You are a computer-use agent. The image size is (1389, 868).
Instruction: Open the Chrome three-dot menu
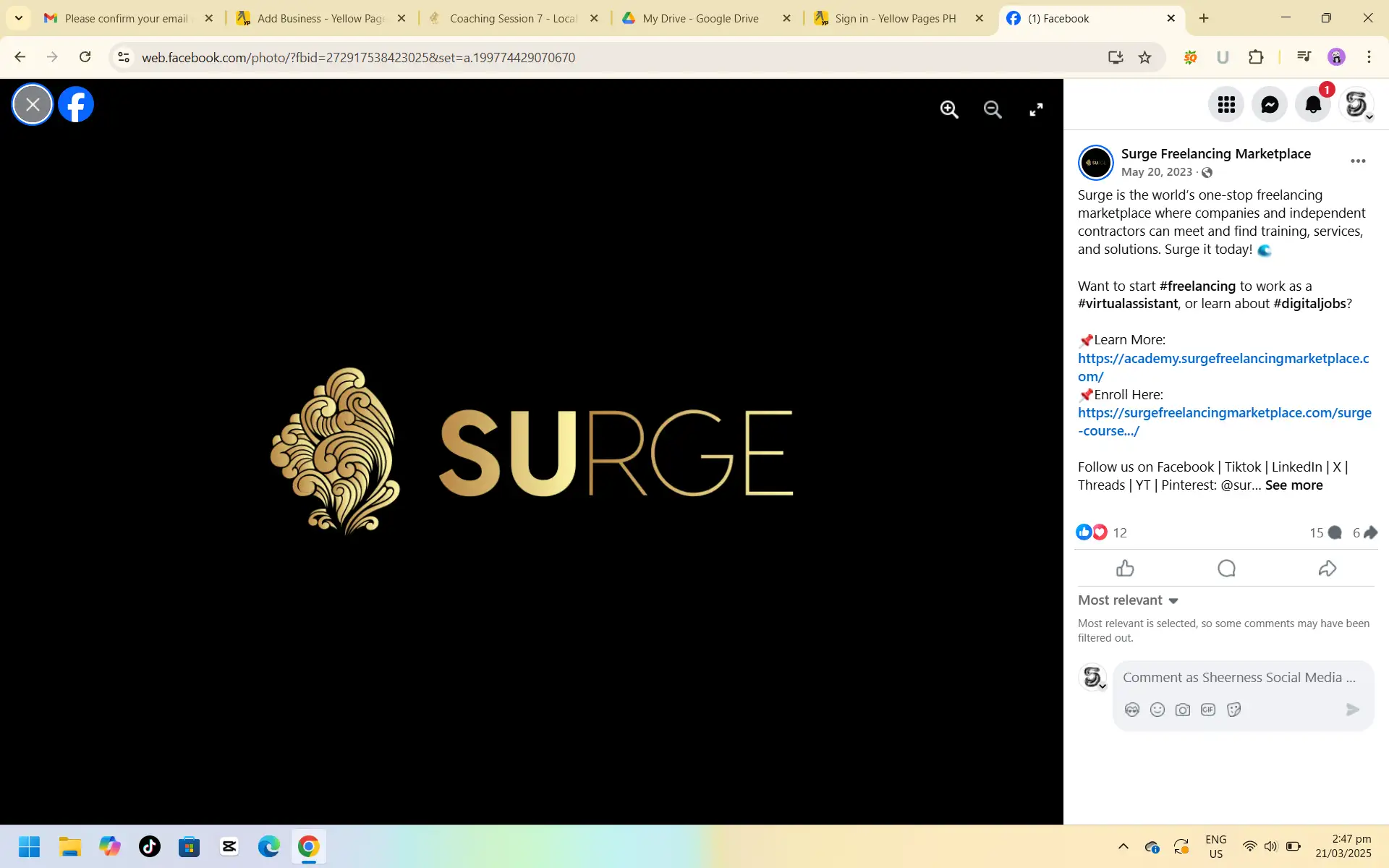(1369, 57)
